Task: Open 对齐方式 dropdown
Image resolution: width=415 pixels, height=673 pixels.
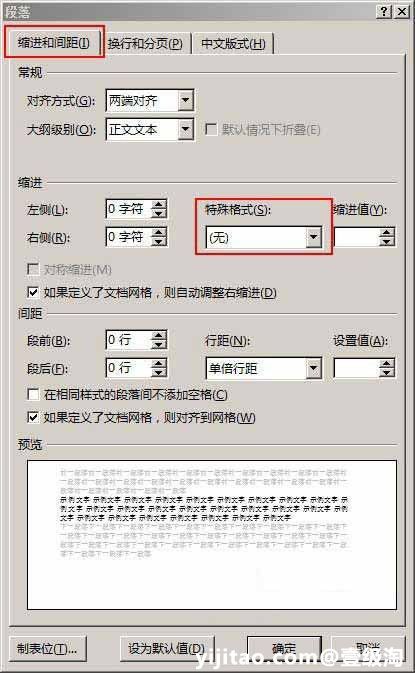Action: coord(185,101)
